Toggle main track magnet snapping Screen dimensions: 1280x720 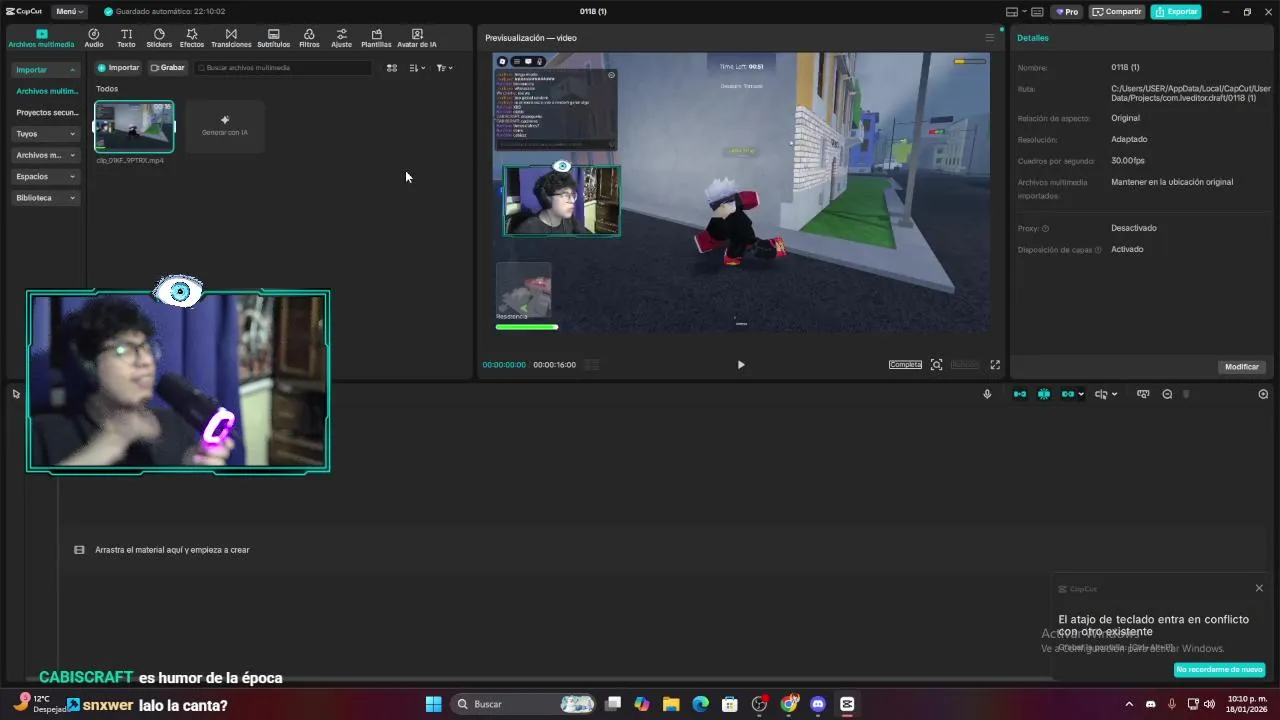coord(1019,394)
